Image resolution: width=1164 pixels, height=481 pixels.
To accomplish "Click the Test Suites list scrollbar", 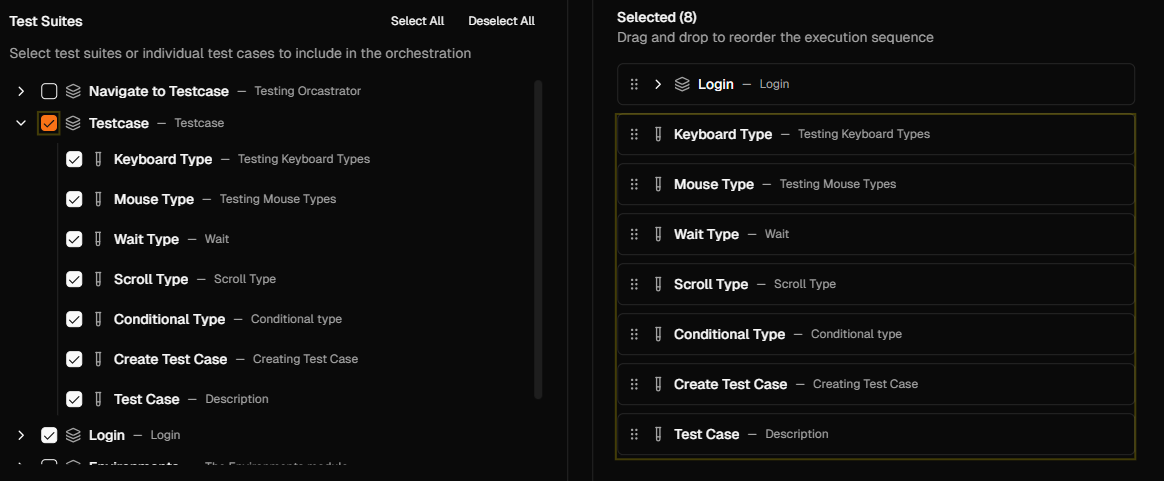I will click(539, 239).
